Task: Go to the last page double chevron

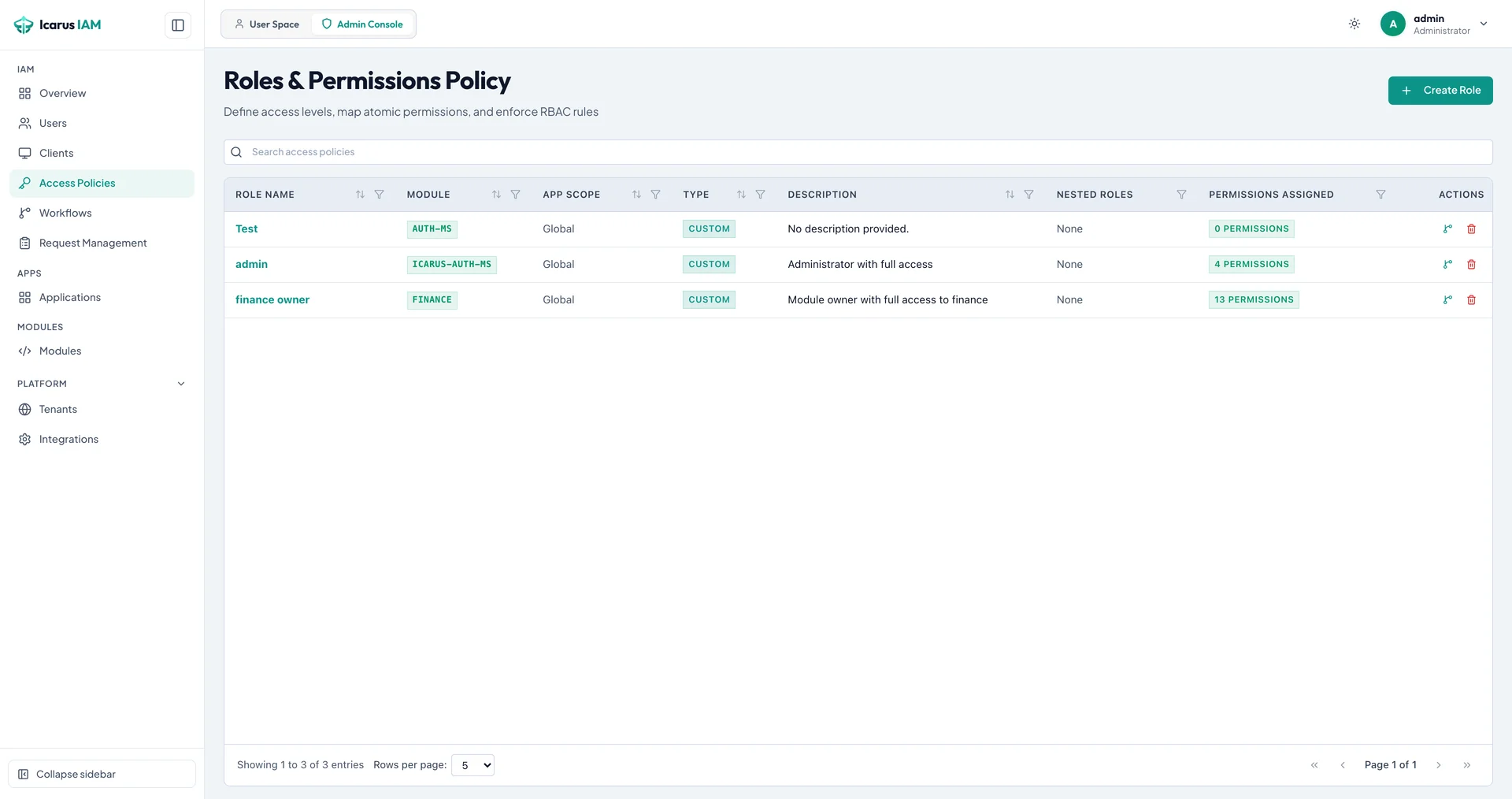Action: point(1467,765)
